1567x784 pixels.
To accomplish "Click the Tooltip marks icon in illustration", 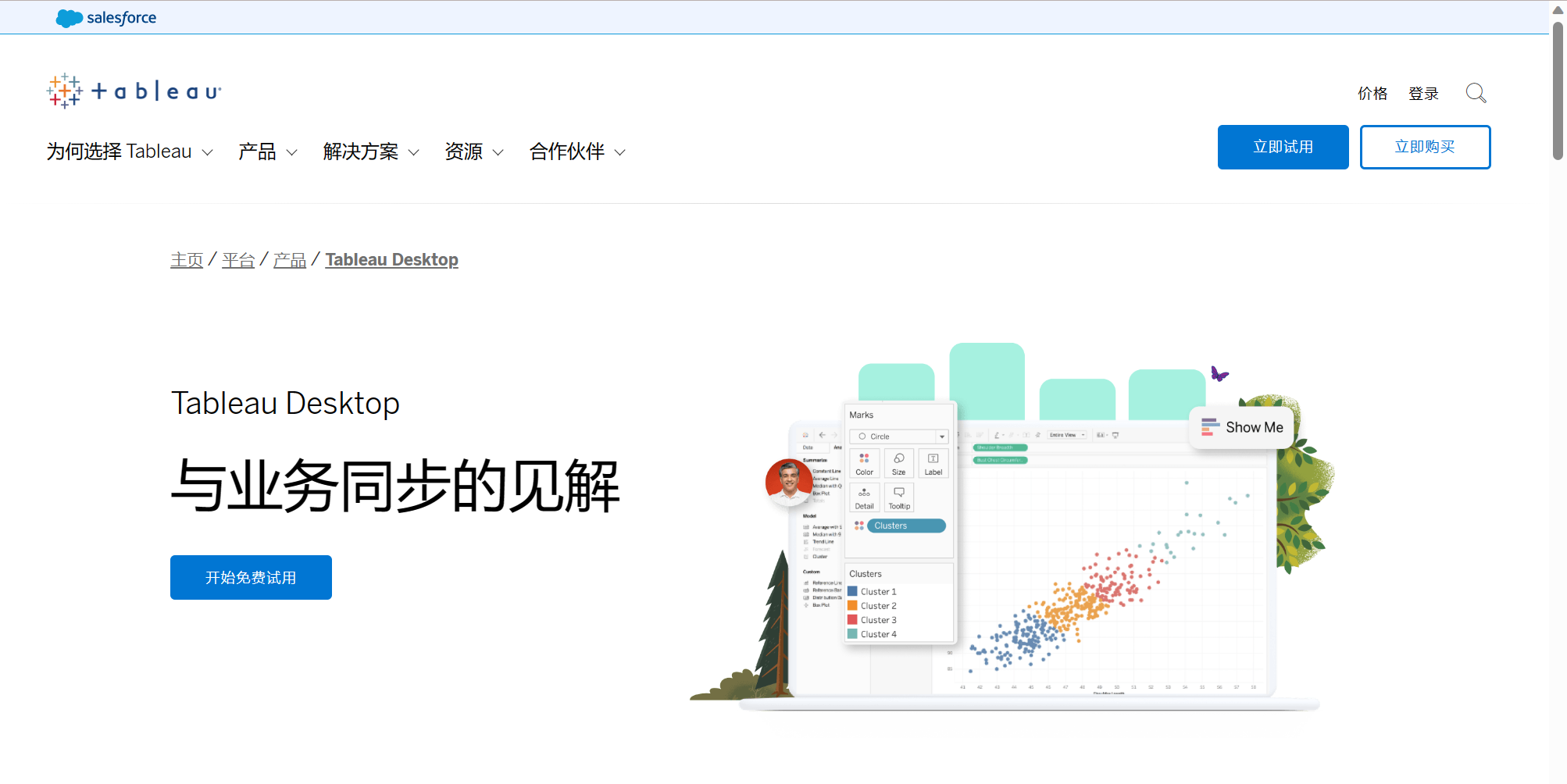I will (898, 497).
